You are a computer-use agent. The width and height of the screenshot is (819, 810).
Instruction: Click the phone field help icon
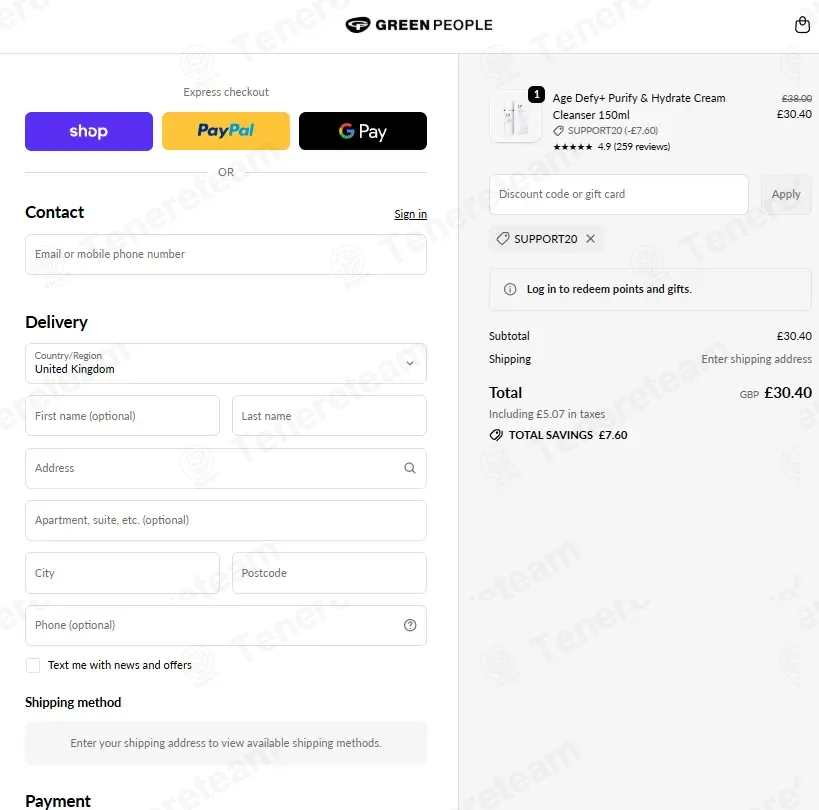[x=410, y=625]
